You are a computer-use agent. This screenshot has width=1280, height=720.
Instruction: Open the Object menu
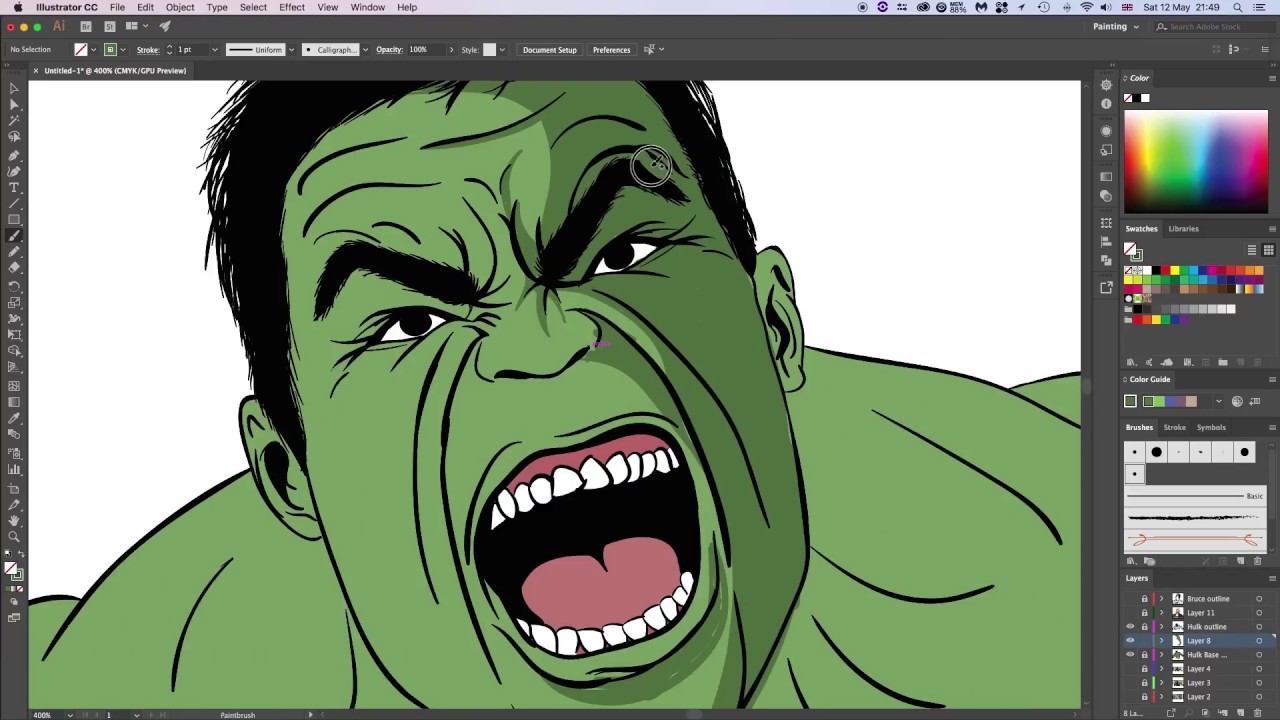180,7
